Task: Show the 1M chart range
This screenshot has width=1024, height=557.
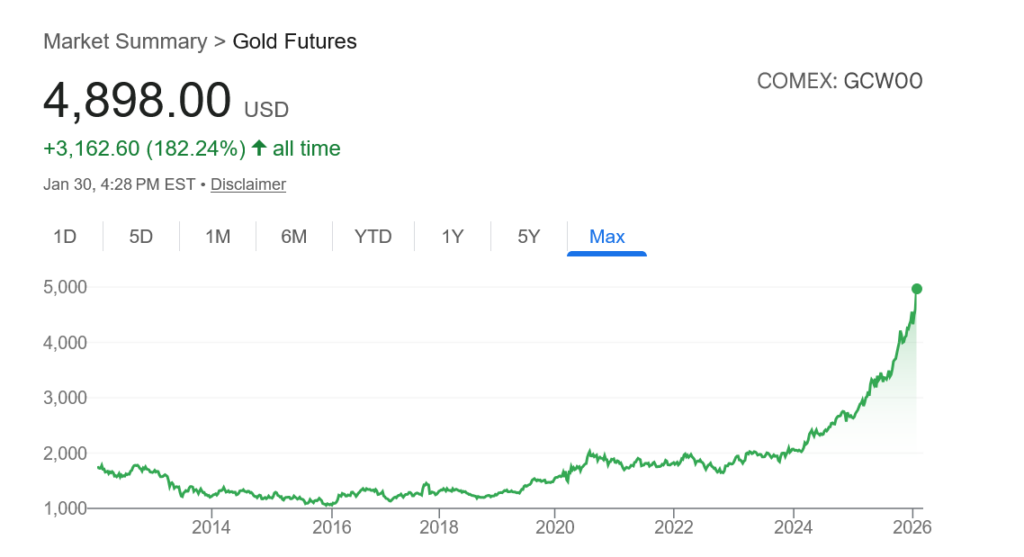Action: tap(217, 237)
